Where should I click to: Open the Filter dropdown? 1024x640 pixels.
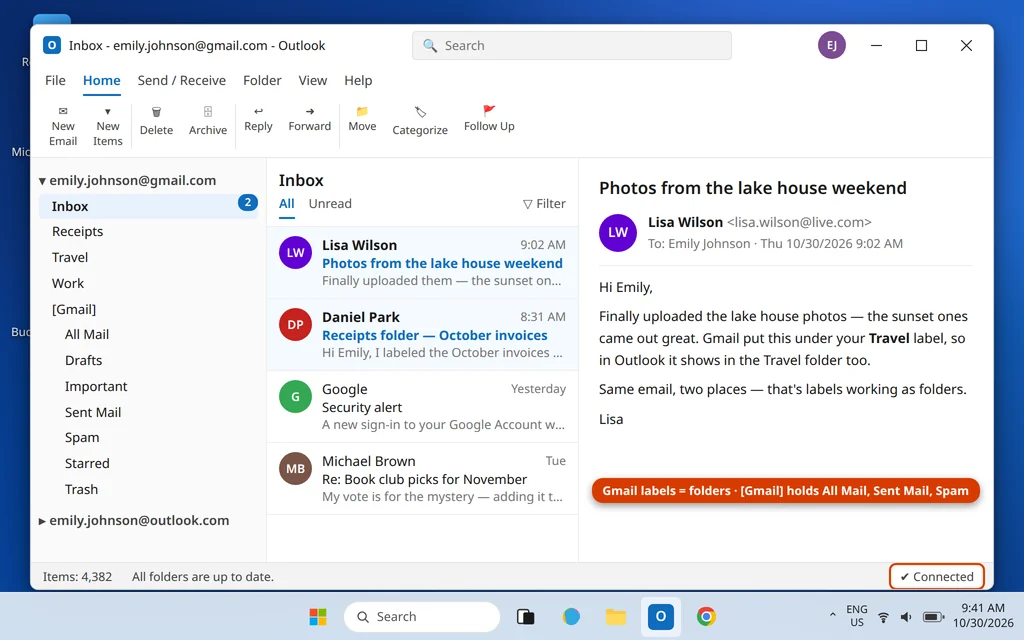544,204
